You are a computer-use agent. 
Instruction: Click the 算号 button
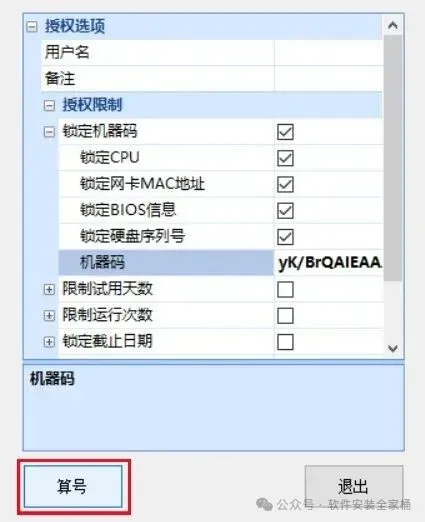click(73, 487)
